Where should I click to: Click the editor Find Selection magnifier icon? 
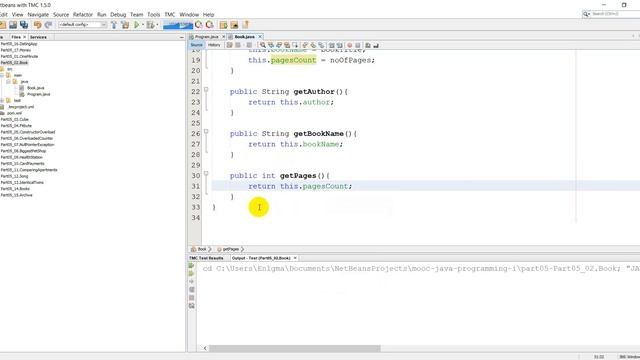[263, 45]
